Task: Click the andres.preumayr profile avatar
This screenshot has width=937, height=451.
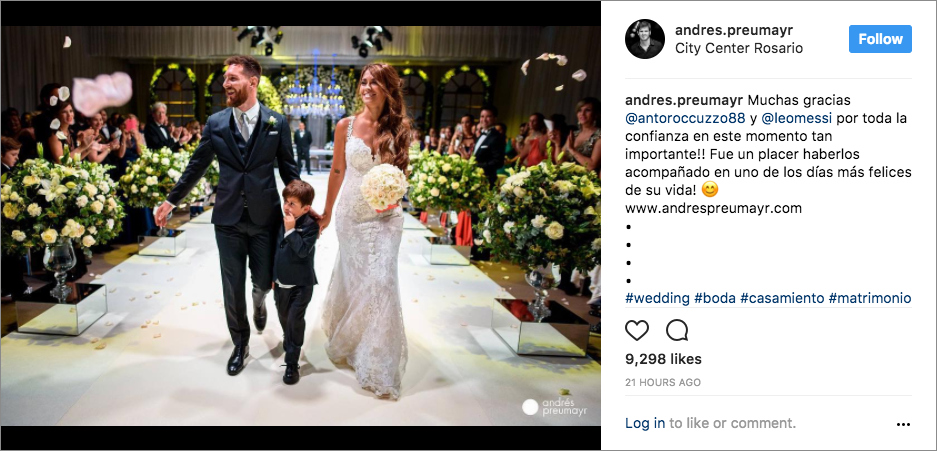Action: (x=645, y=39)
